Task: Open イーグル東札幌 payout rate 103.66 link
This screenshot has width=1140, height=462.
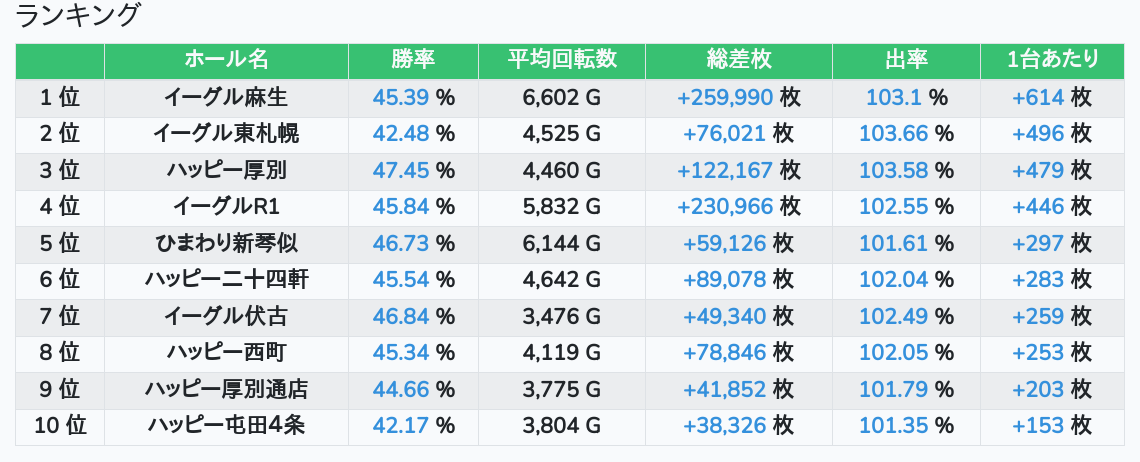Action: pos(894,134)
